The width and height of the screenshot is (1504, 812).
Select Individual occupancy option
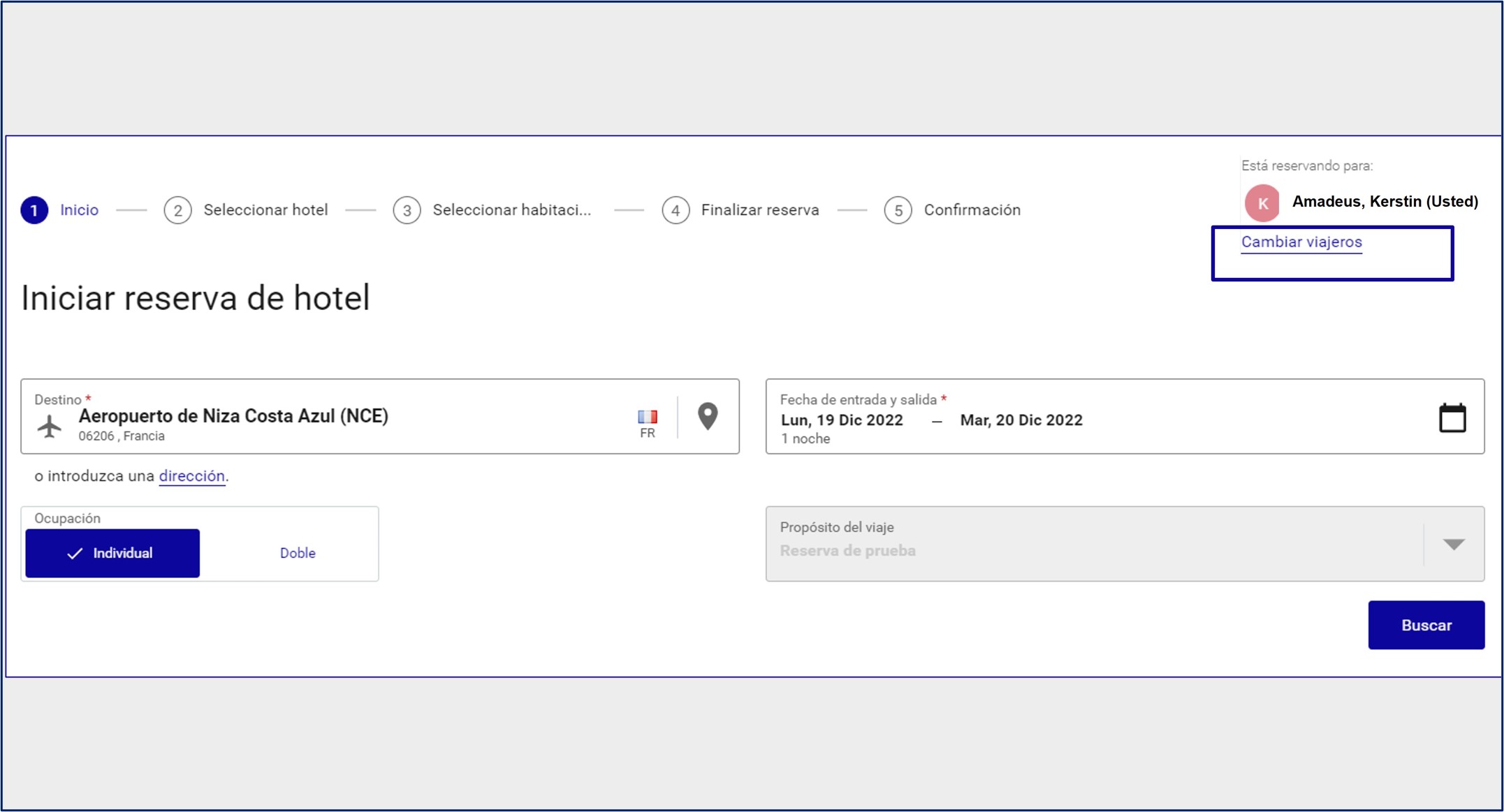112,553
